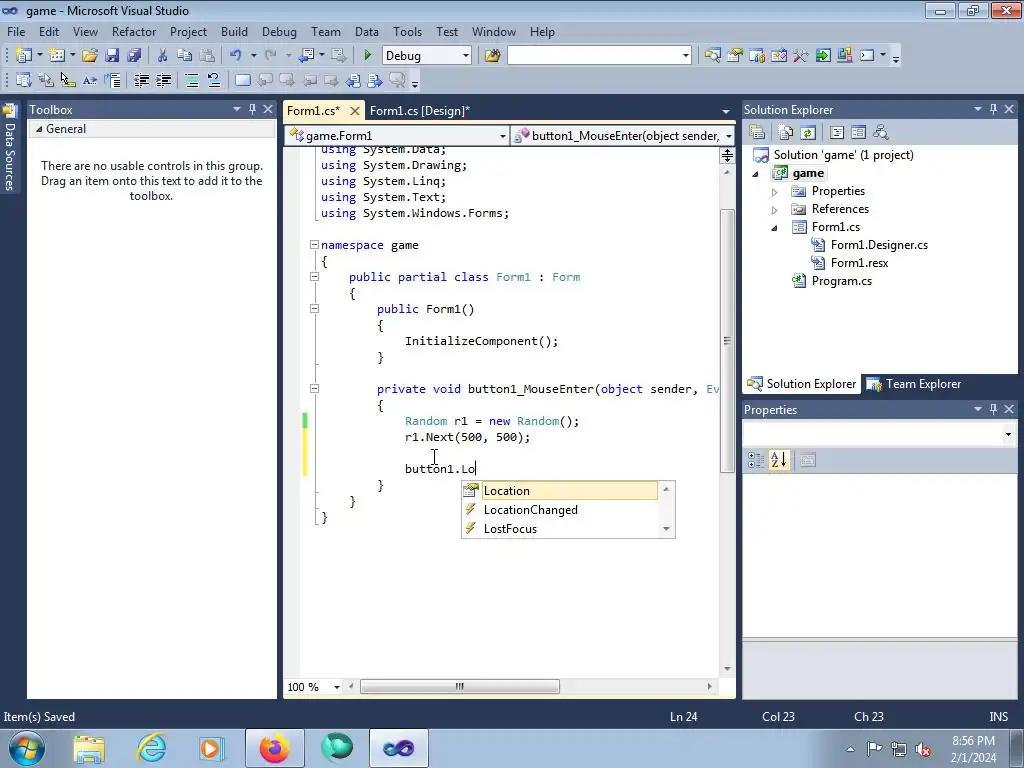Viewport: 1024px width, 768px height.
Task: Open the Refactor menu
Action: click(134, 31)
